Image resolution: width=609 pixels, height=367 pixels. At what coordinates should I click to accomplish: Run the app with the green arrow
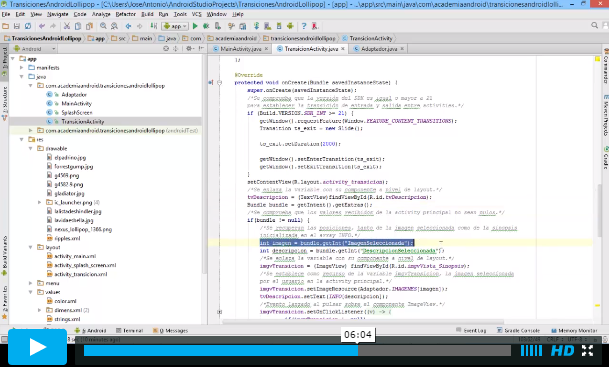(x=195, y=26)
